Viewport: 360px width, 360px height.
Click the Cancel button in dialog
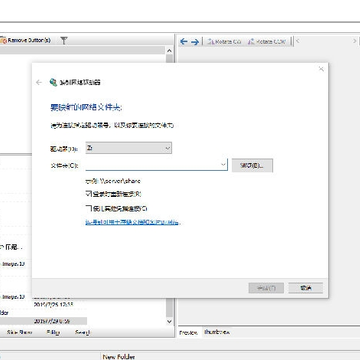pyautogui.click(x=306, y=288)
